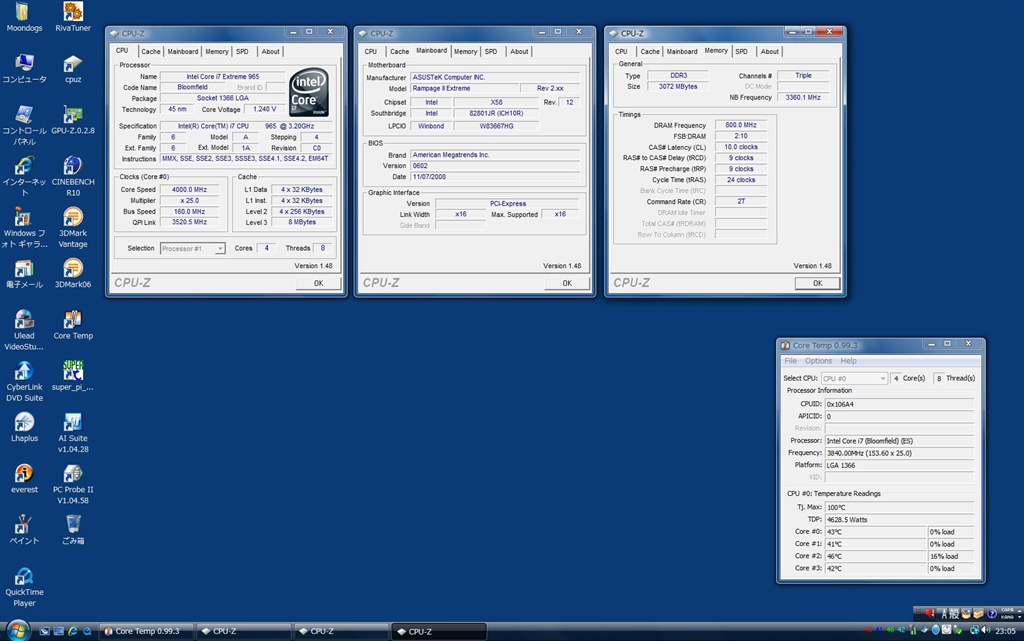Click Internet Explorer quick launch icon
This screenshot has height=641, width=1024.
coord(72,631)
